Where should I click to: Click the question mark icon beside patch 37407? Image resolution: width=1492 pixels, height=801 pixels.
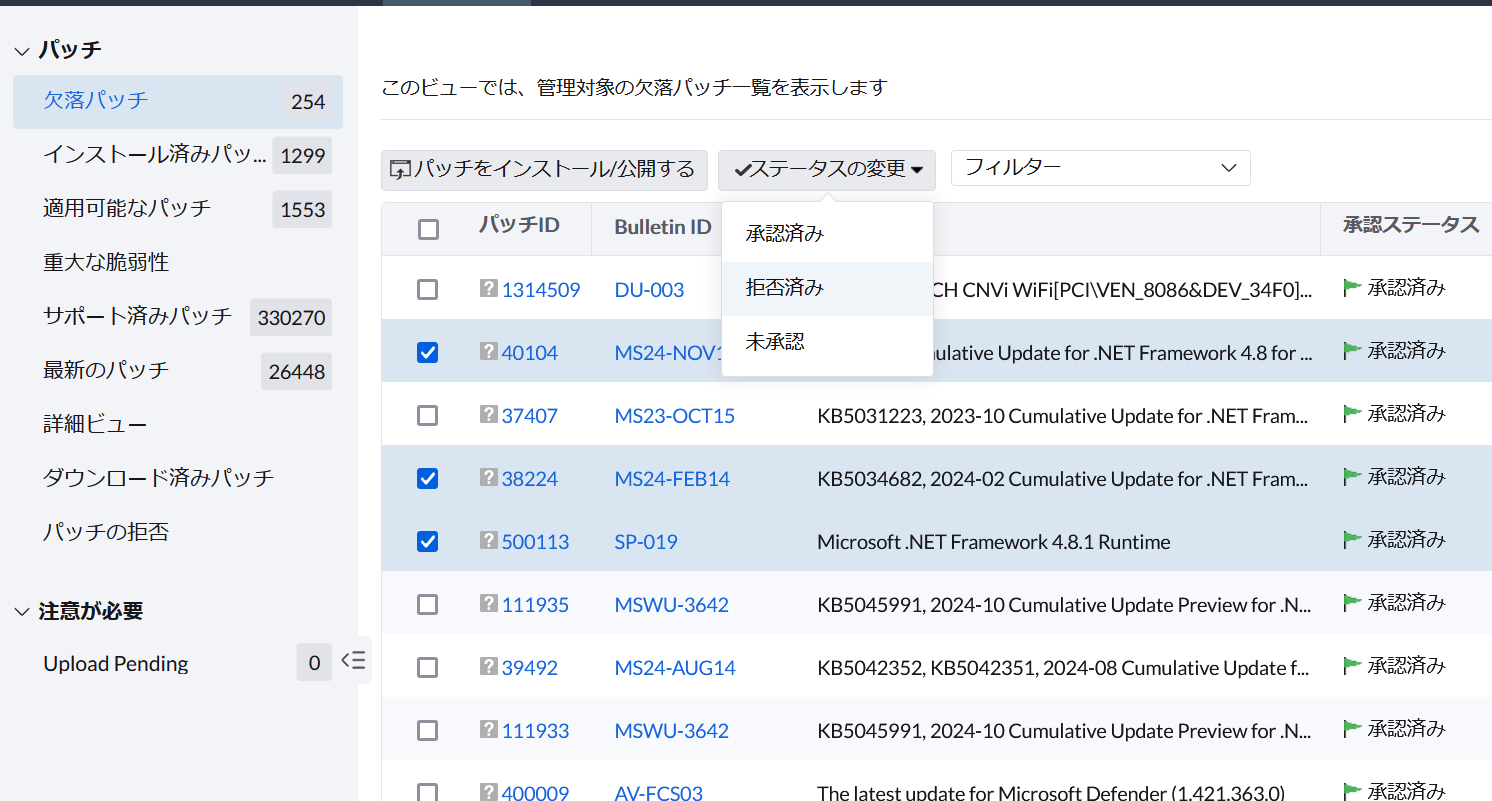(488, 415)
